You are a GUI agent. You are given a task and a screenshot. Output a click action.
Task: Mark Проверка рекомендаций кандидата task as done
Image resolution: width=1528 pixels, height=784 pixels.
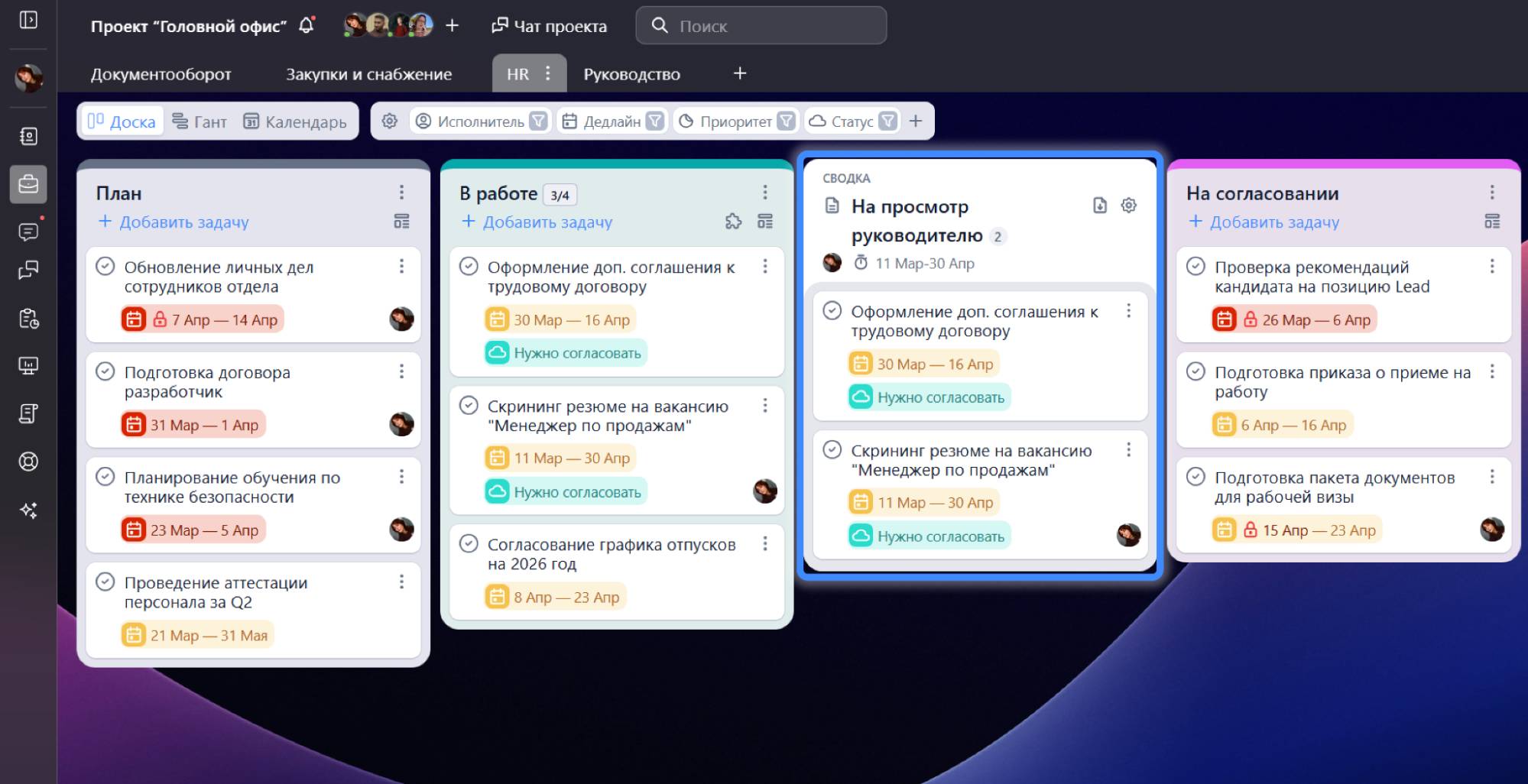coord(1195,267)
